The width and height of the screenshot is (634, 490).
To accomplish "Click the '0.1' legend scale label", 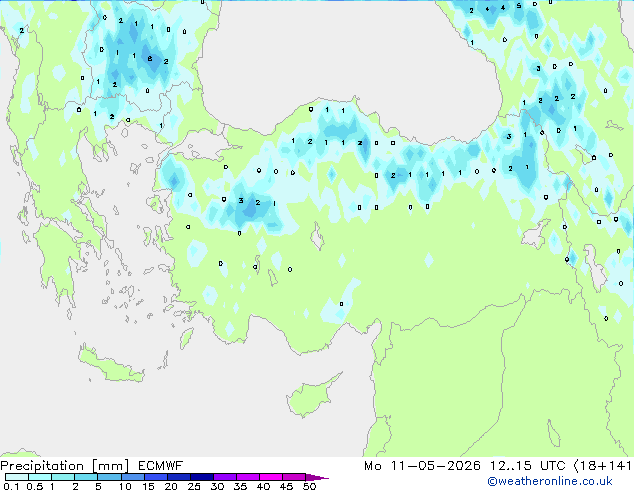I will [11, 486].
